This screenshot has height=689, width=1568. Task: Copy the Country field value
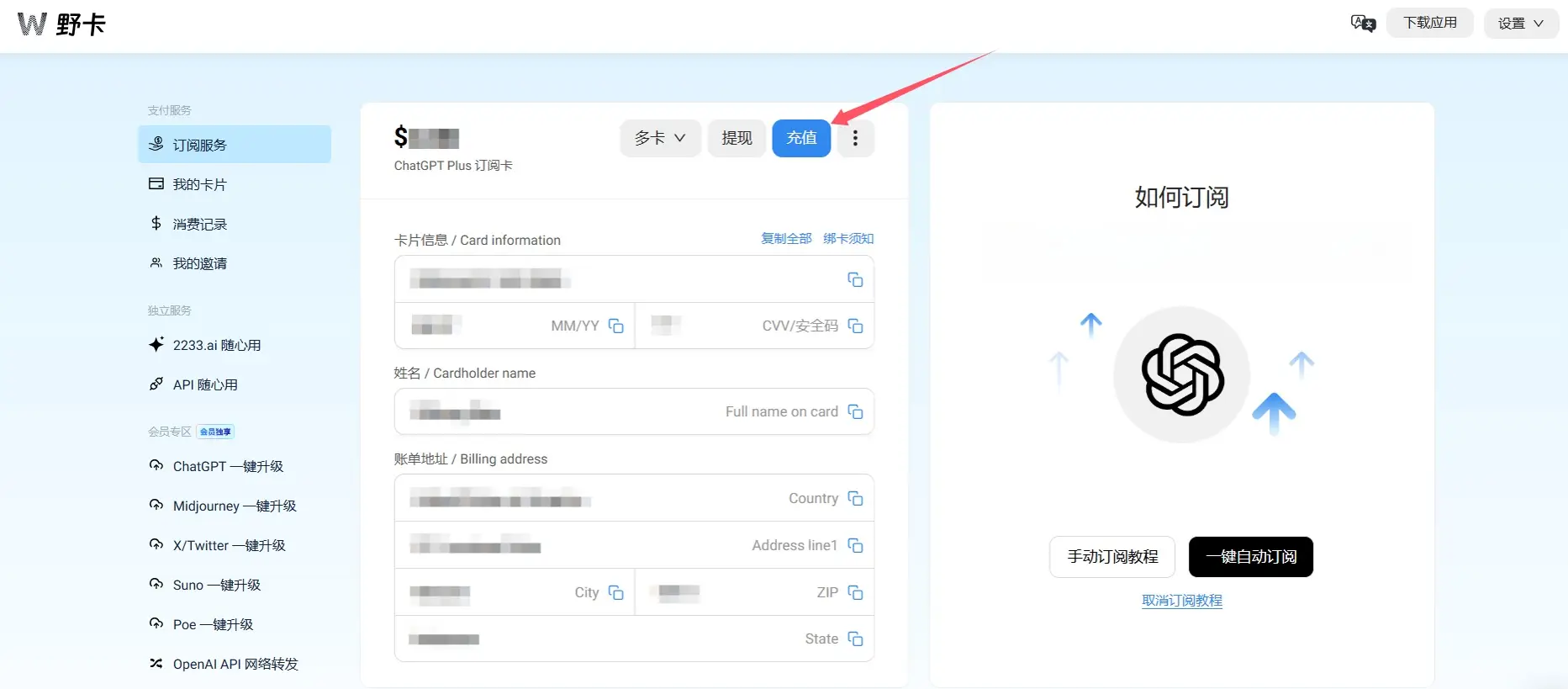tap(855, 498)
